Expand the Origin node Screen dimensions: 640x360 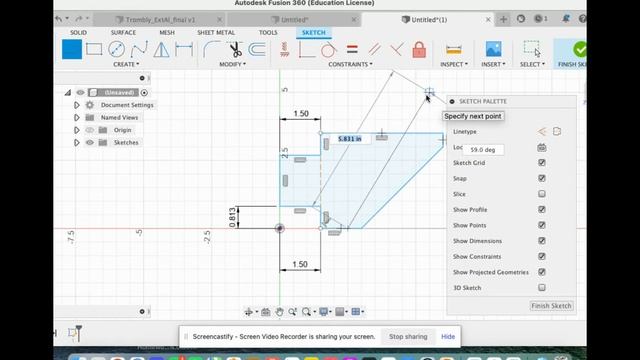tap(76, 130)
